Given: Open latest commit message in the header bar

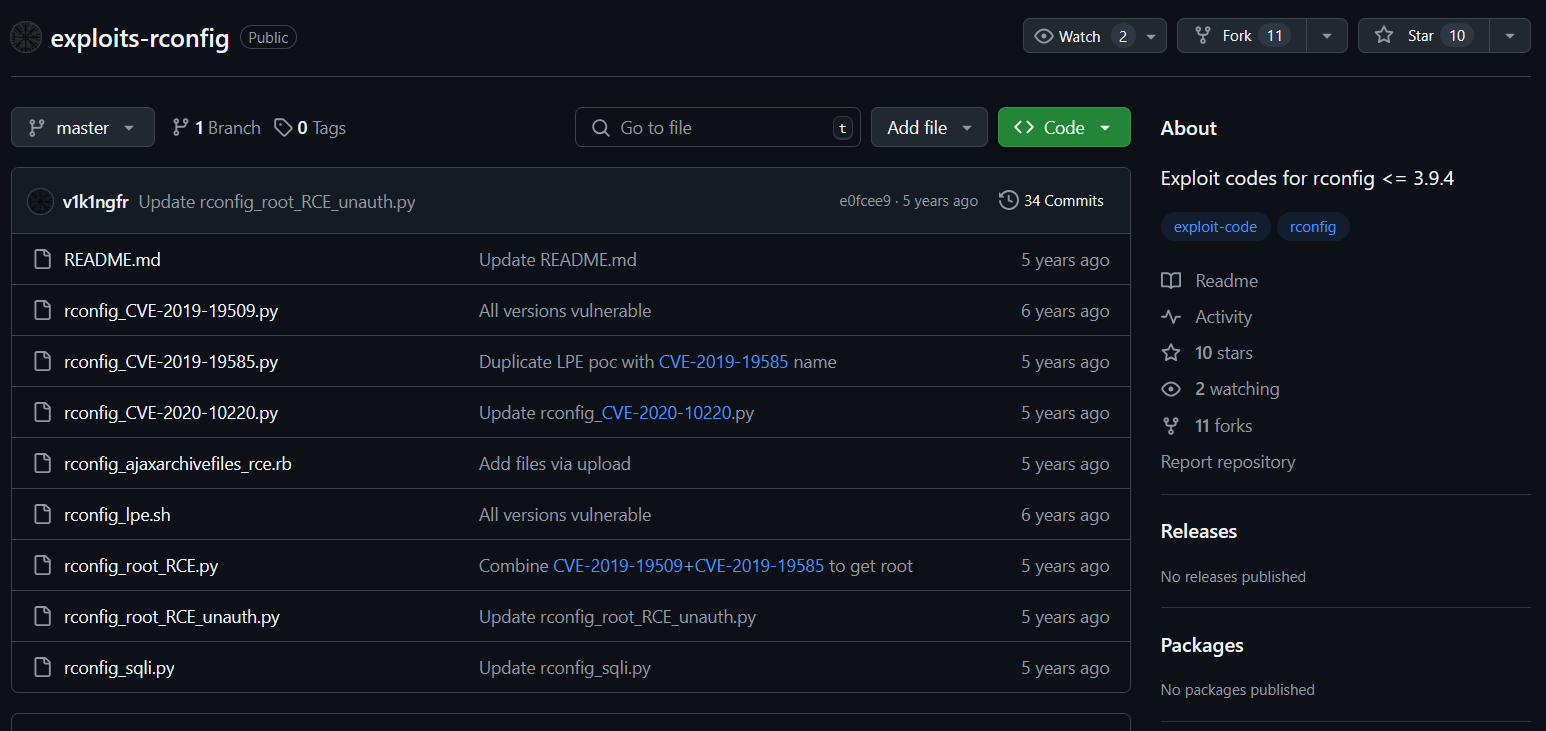Looking at the screenshot, I should (277, 202).
